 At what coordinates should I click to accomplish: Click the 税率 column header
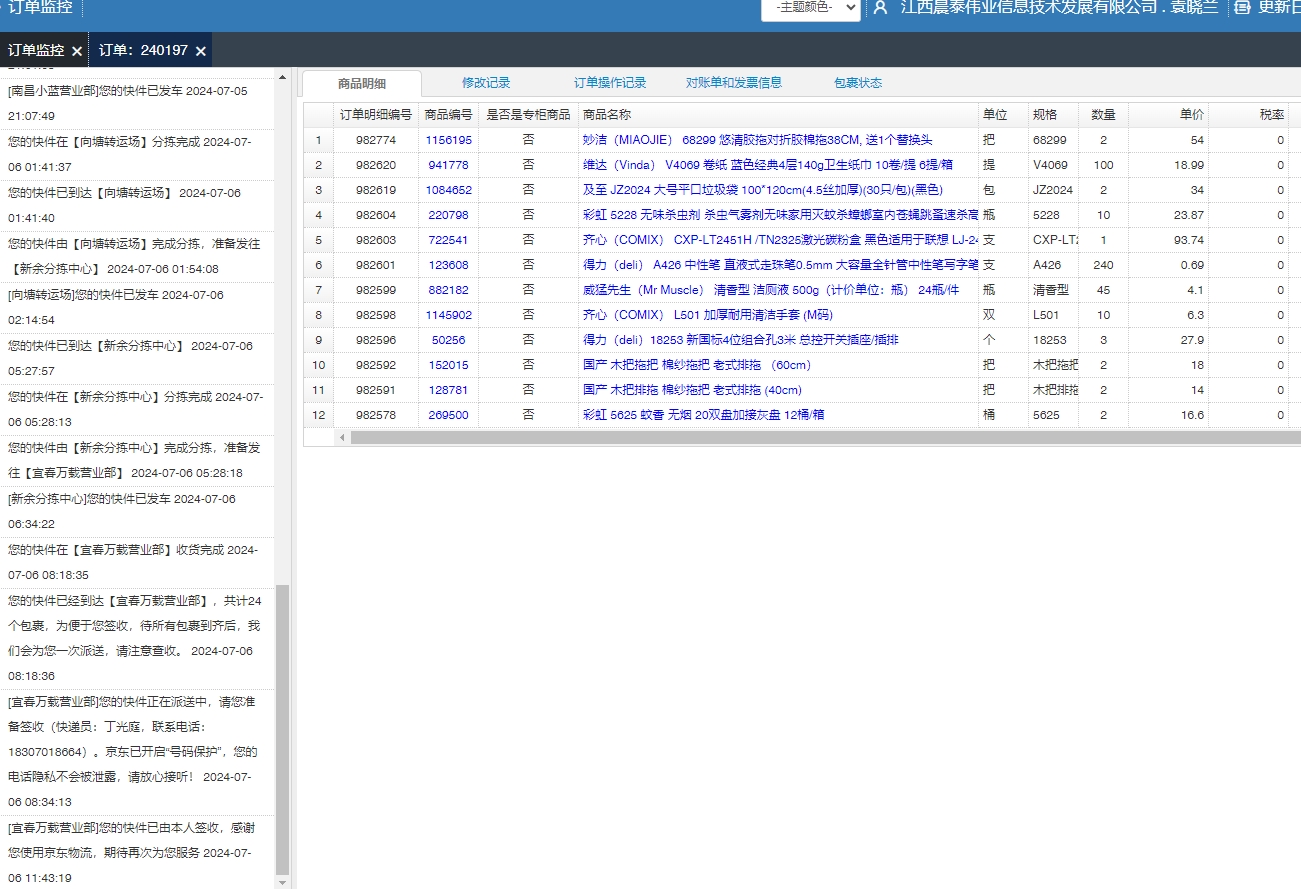[x=1249, y=115]
